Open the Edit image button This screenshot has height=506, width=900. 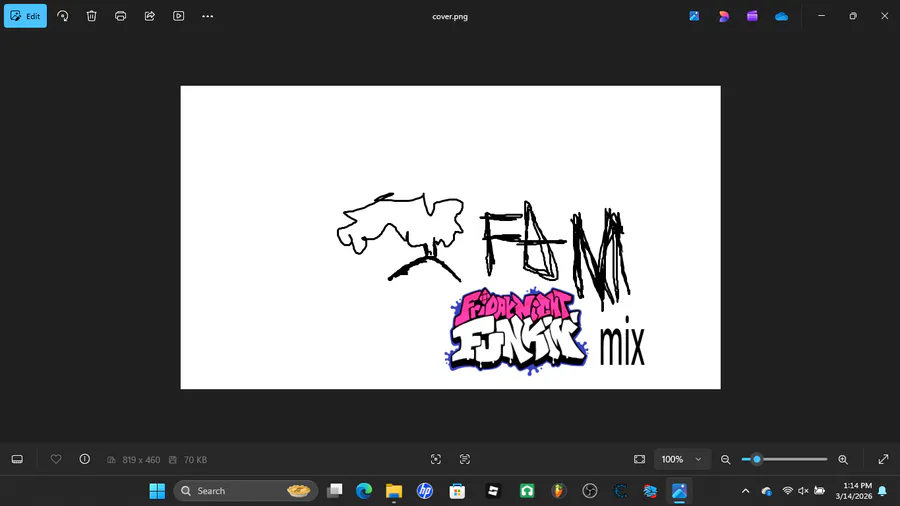tap(25, 16)
